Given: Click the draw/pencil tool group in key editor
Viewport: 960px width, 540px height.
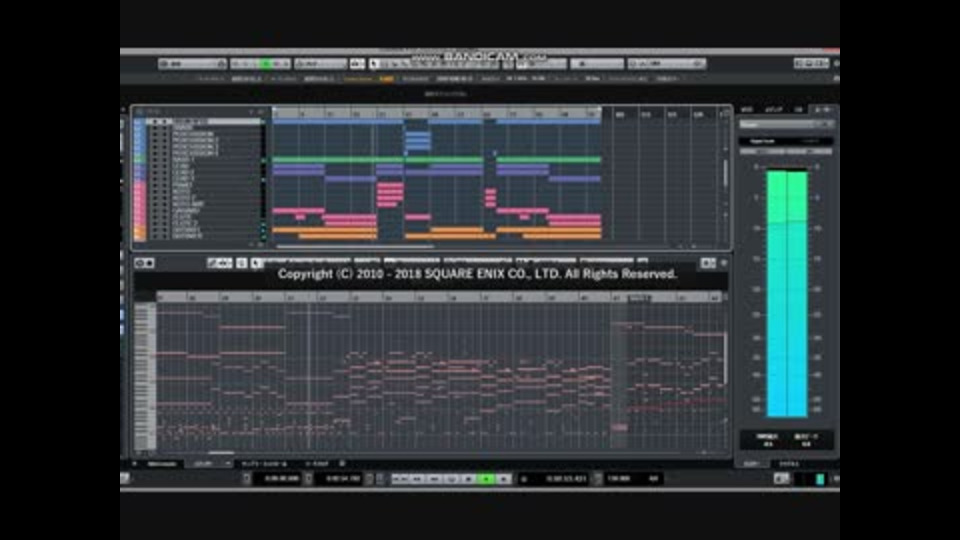Looking at the screenshot, I should pos(219,263).
